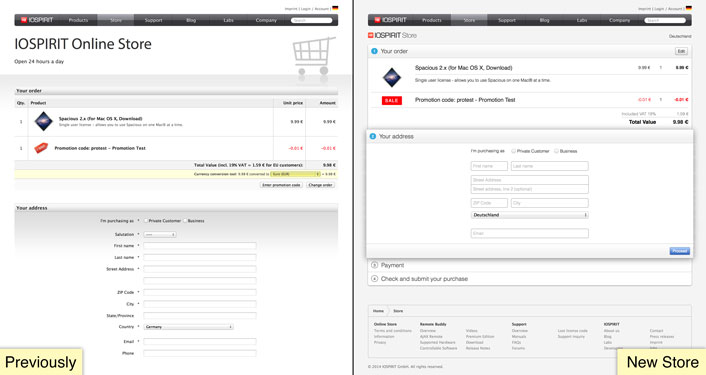The image size is (706, 375).
Task: Select Business radio in the Previously store form
Action: (x=185, y=221)
